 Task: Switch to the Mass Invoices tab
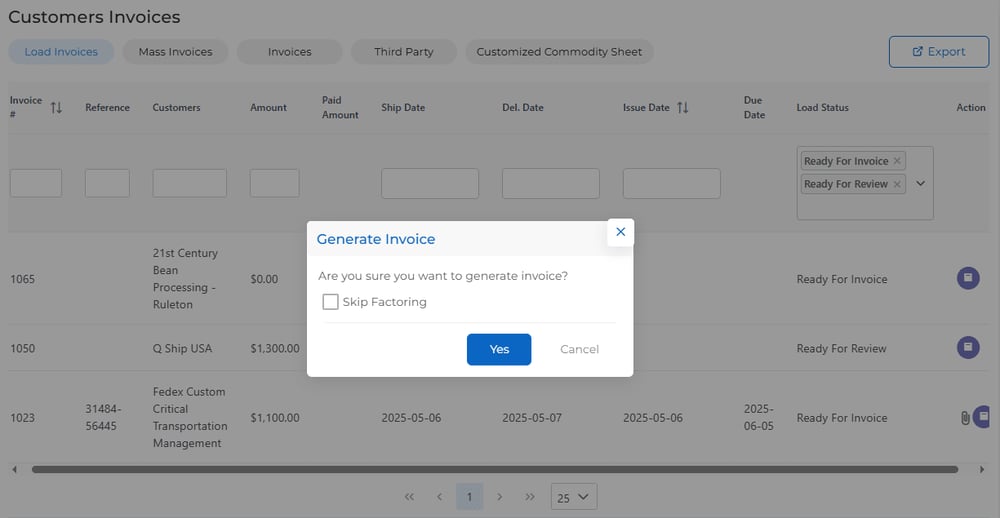tap(175, 52)
